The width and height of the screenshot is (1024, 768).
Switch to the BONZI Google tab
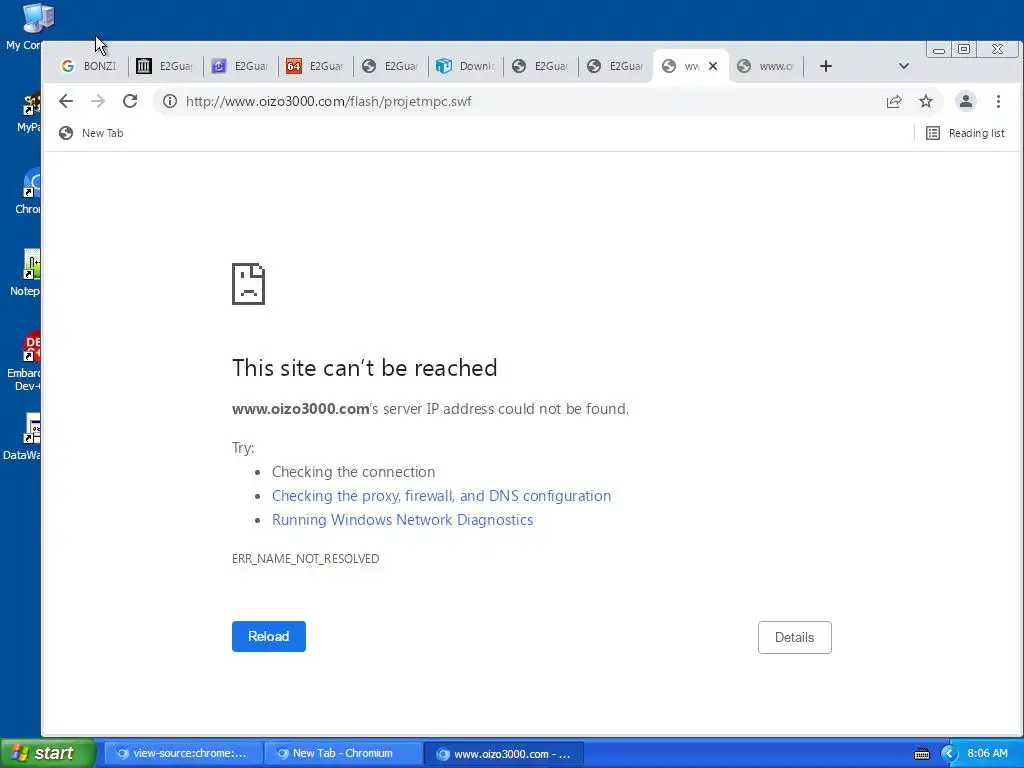click(x=88, y=66)
